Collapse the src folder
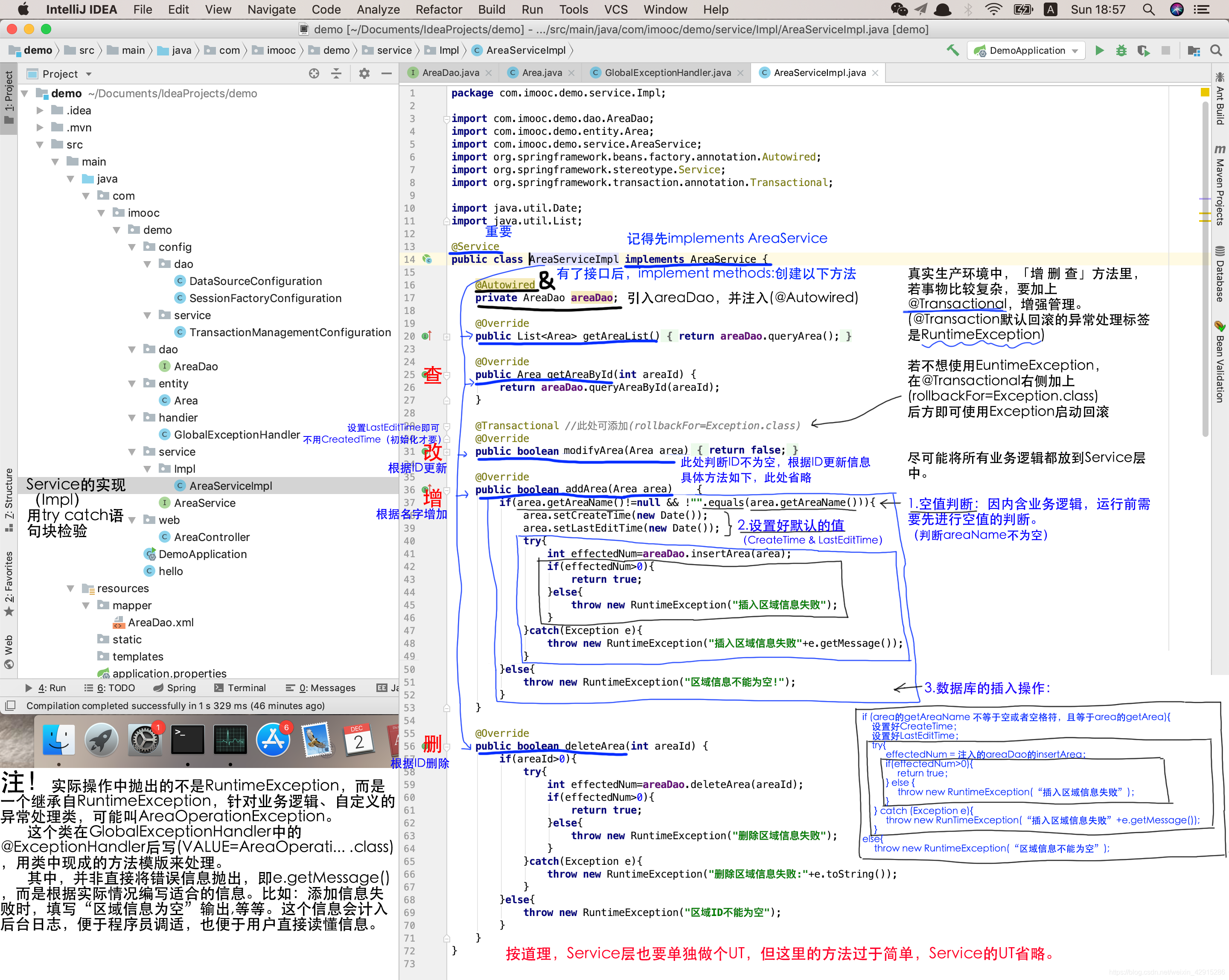 (39, 145)
